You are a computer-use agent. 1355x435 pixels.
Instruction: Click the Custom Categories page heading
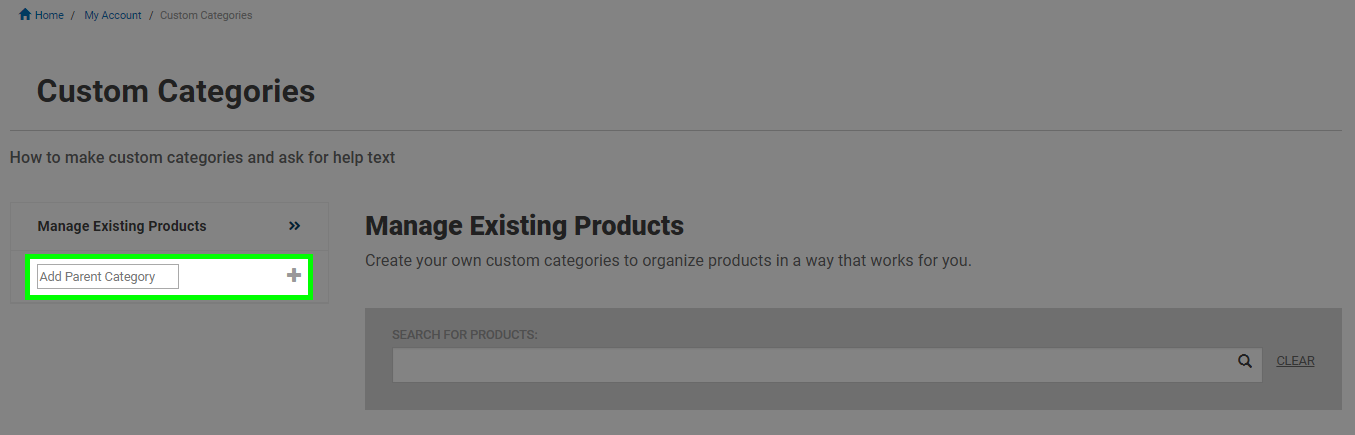click(176, 91)
